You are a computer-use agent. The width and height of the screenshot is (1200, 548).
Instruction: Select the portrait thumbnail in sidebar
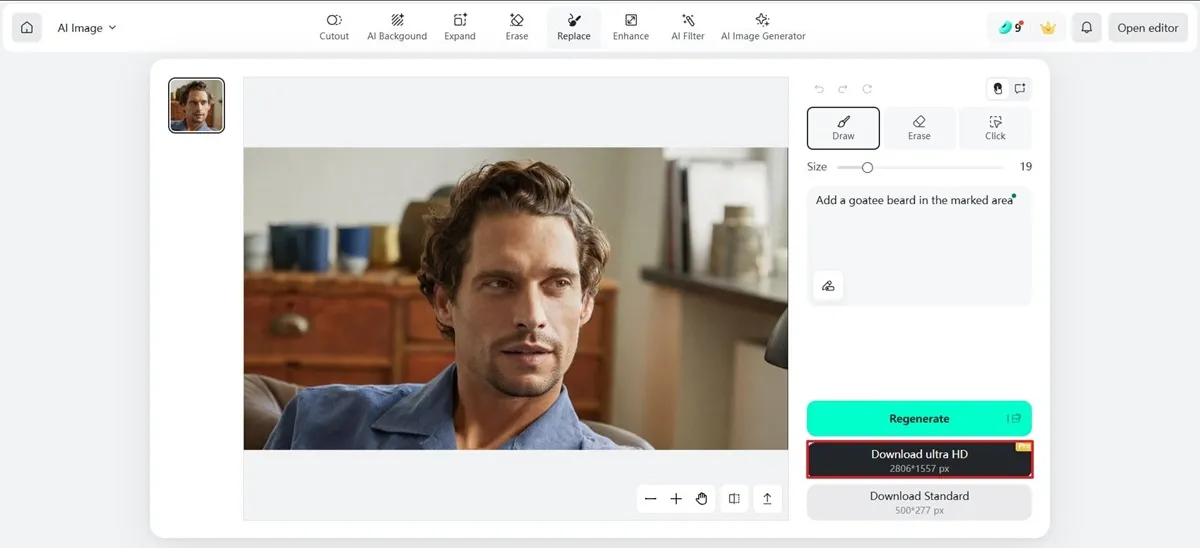point(197,106)
